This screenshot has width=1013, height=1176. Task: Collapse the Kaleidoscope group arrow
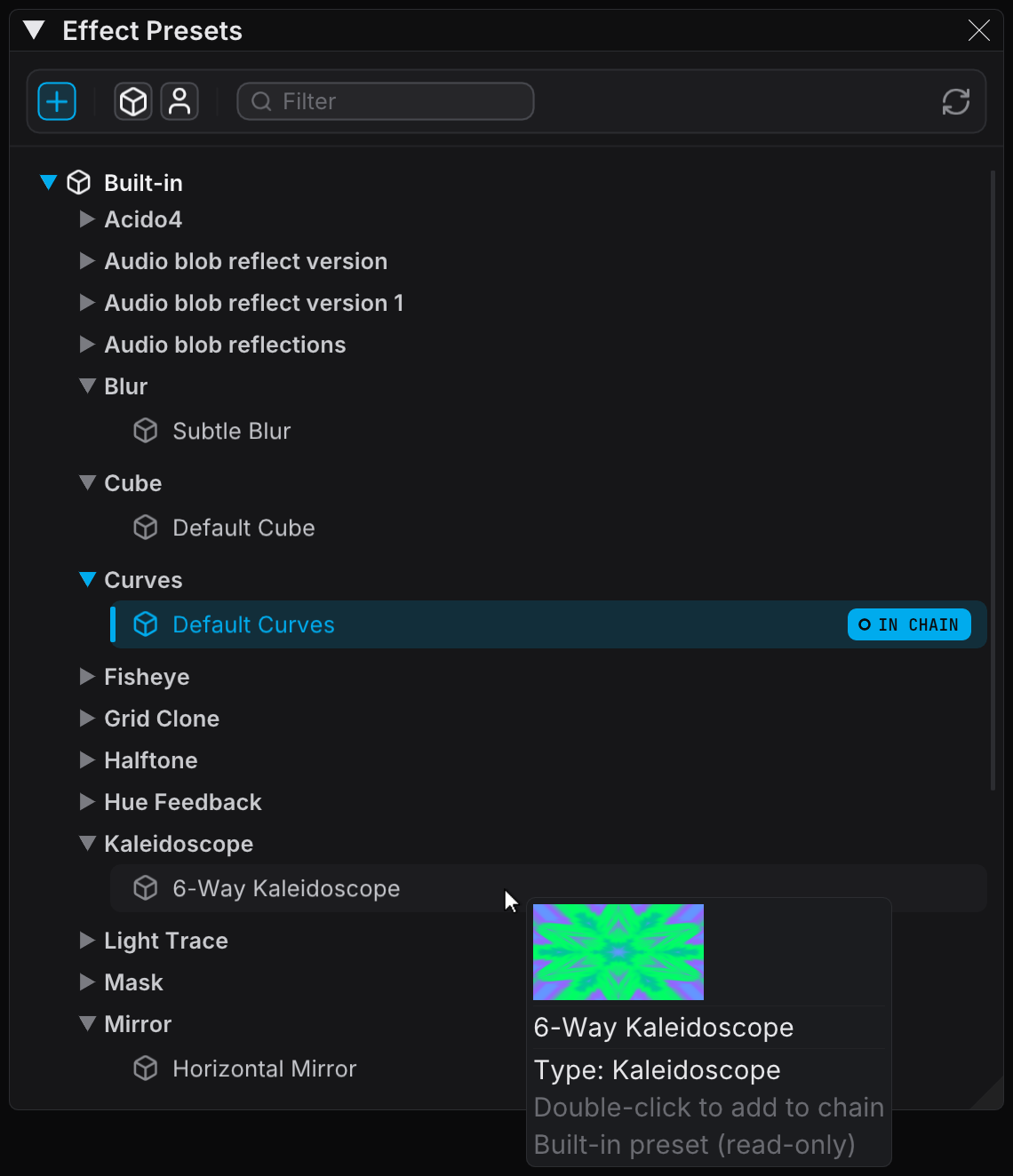[87, 843]
